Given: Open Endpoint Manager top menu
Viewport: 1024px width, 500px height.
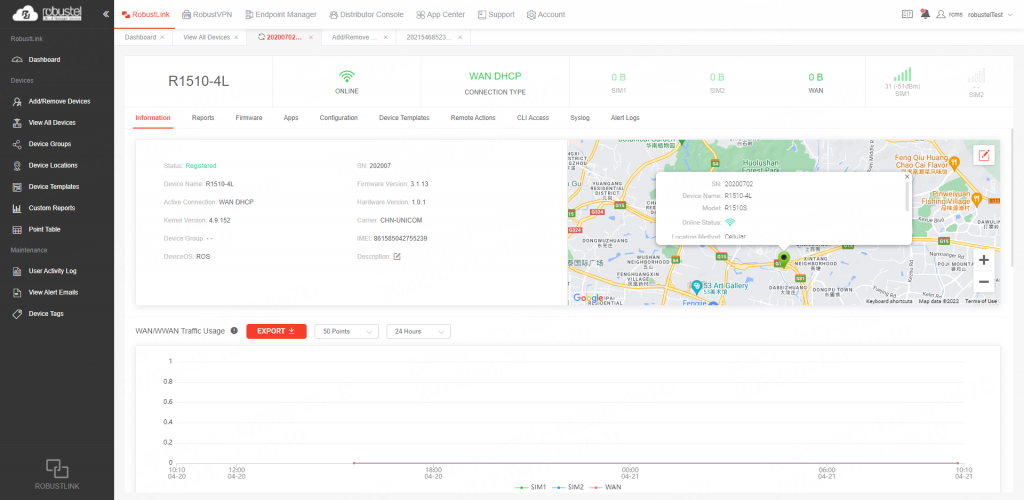Looking at the screenshot, I should tap(281, 14).
